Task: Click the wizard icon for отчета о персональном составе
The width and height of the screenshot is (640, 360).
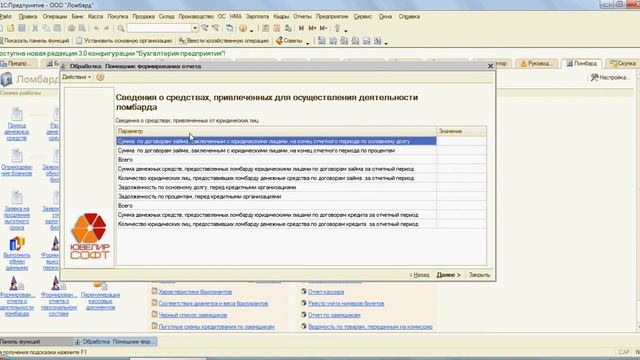Action: tap(58, 283)
